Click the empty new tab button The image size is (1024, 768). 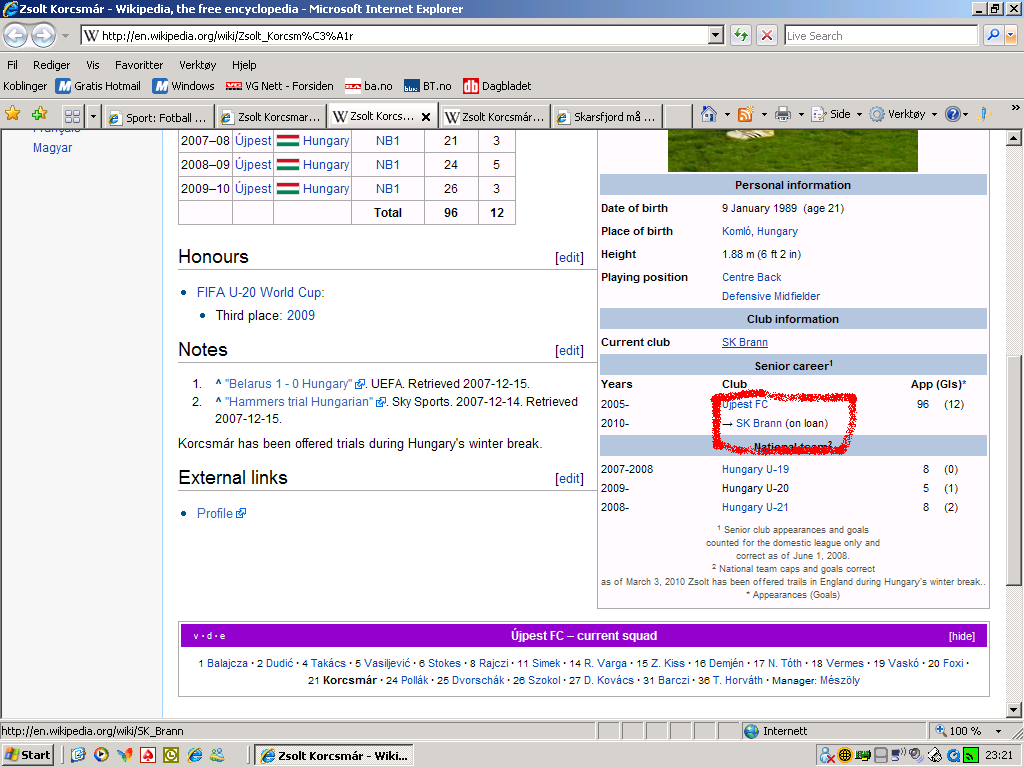click(679, 117)
